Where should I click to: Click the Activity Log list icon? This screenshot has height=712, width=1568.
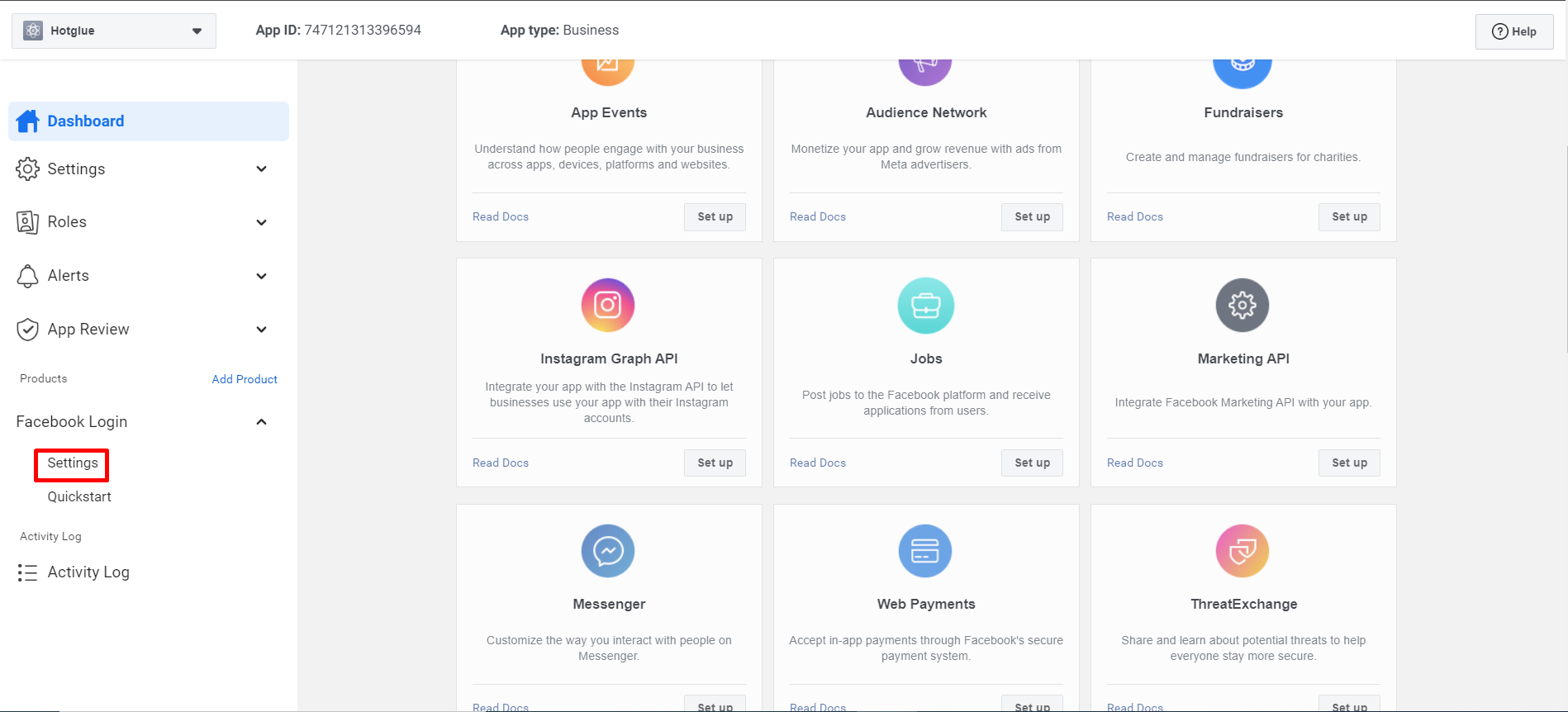coord(27,572)
